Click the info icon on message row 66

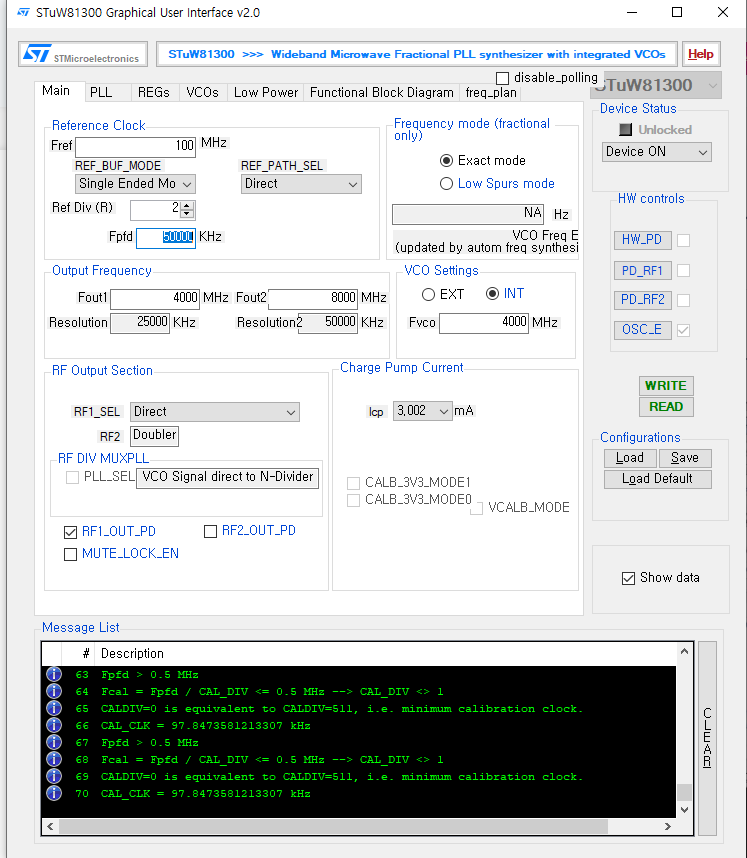[54, 725]
